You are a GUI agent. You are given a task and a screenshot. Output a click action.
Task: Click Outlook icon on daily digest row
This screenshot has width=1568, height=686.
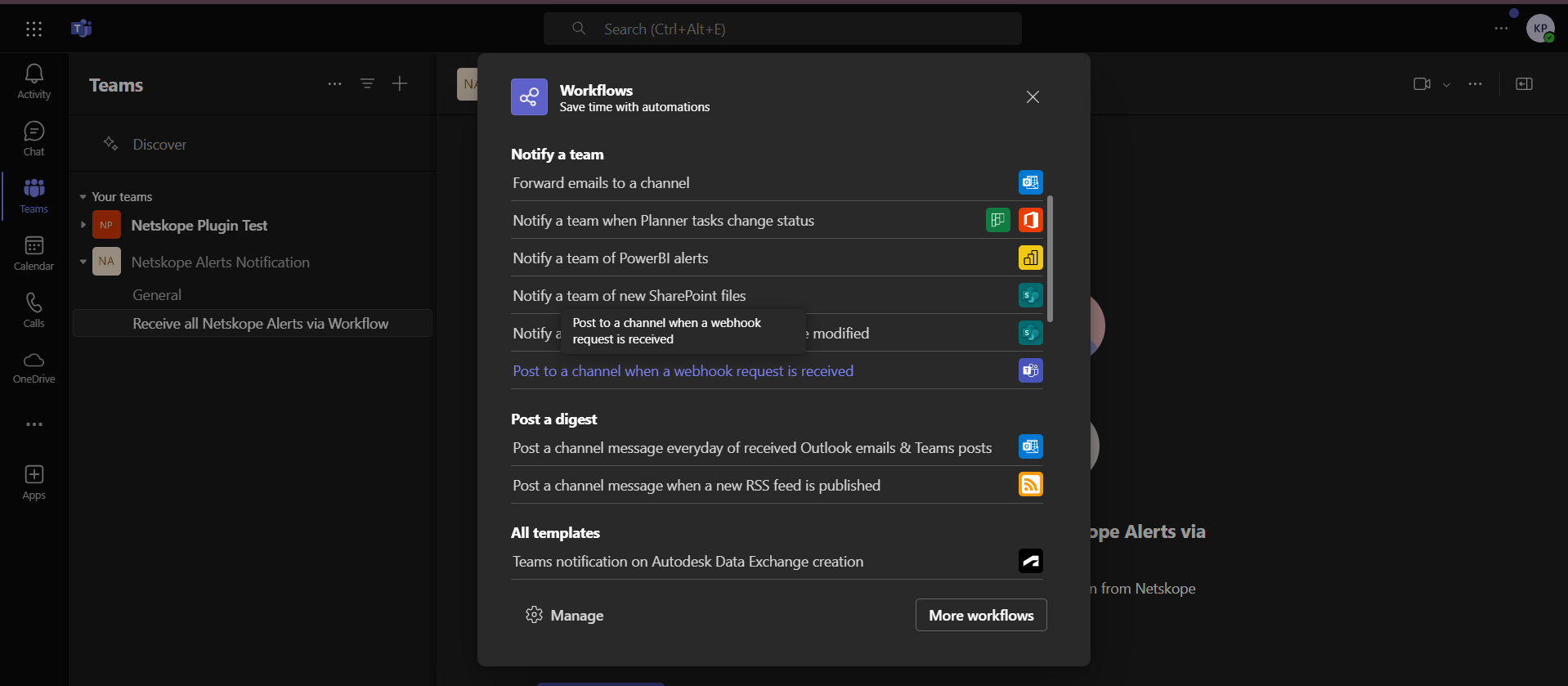[x=1030, y=446]
